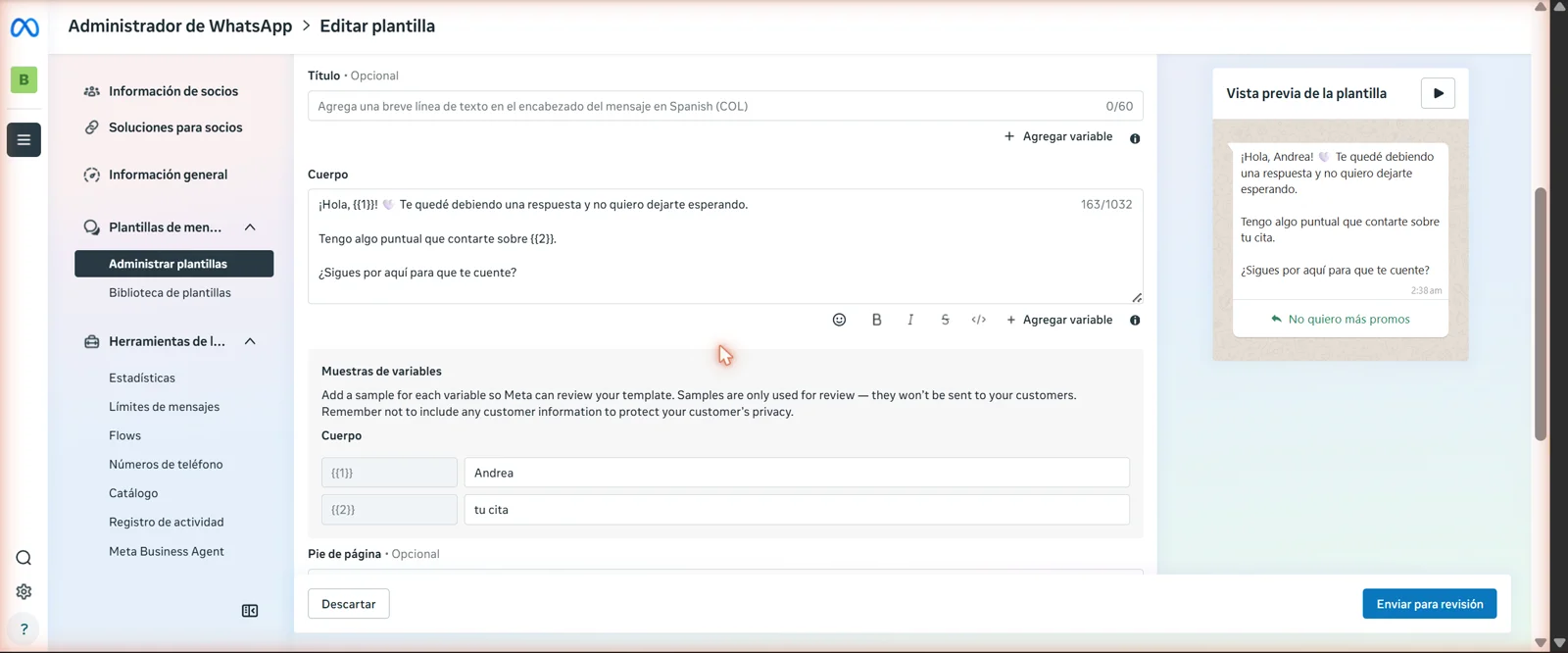This screenshot has height=653, width=1568.
Task: Open Números de teléfono
Action: pos(166,465)
